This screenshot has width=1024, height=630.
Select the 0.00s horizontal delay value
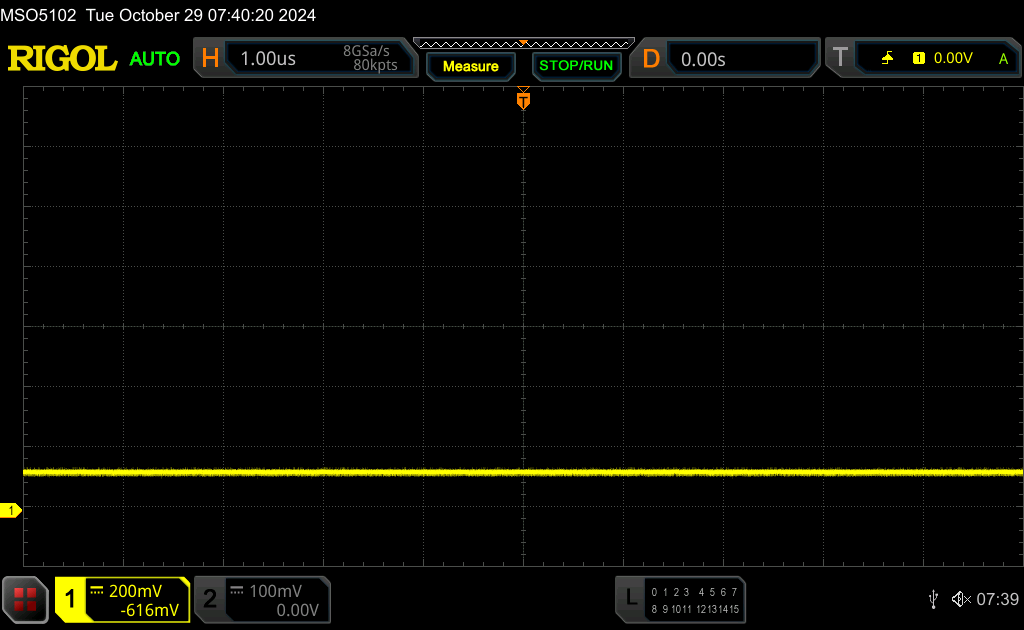point(703,59)
